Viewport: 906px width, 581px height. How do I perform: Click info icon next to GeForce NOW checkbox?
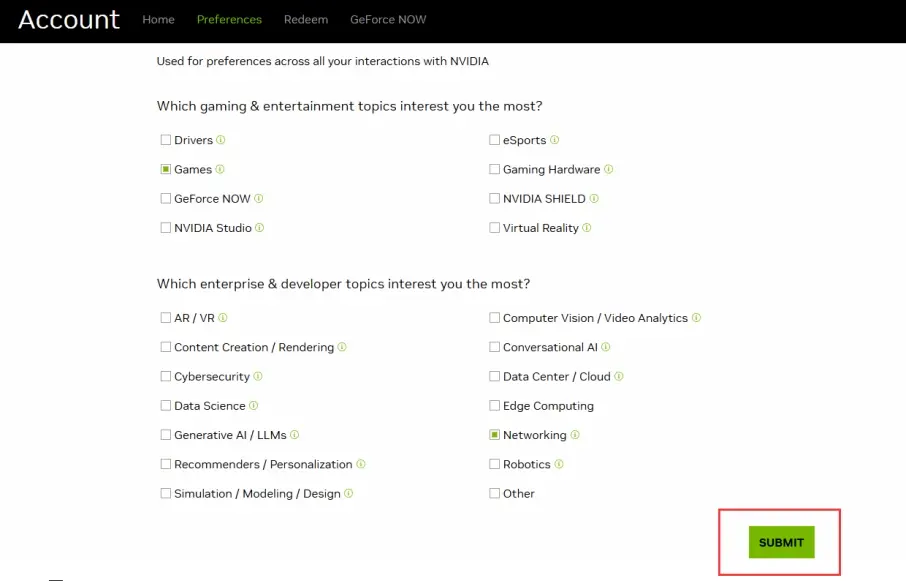click(258, 199)
